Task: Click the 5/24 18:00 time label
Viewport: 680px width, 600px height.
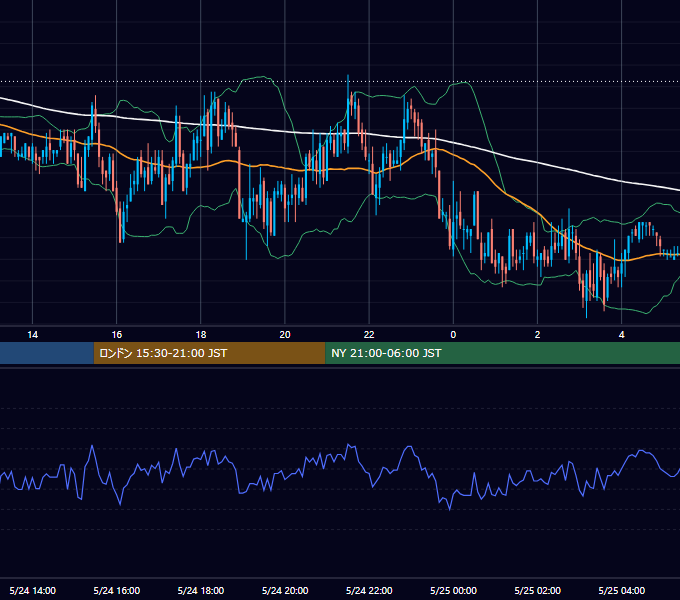Action: 201,590
